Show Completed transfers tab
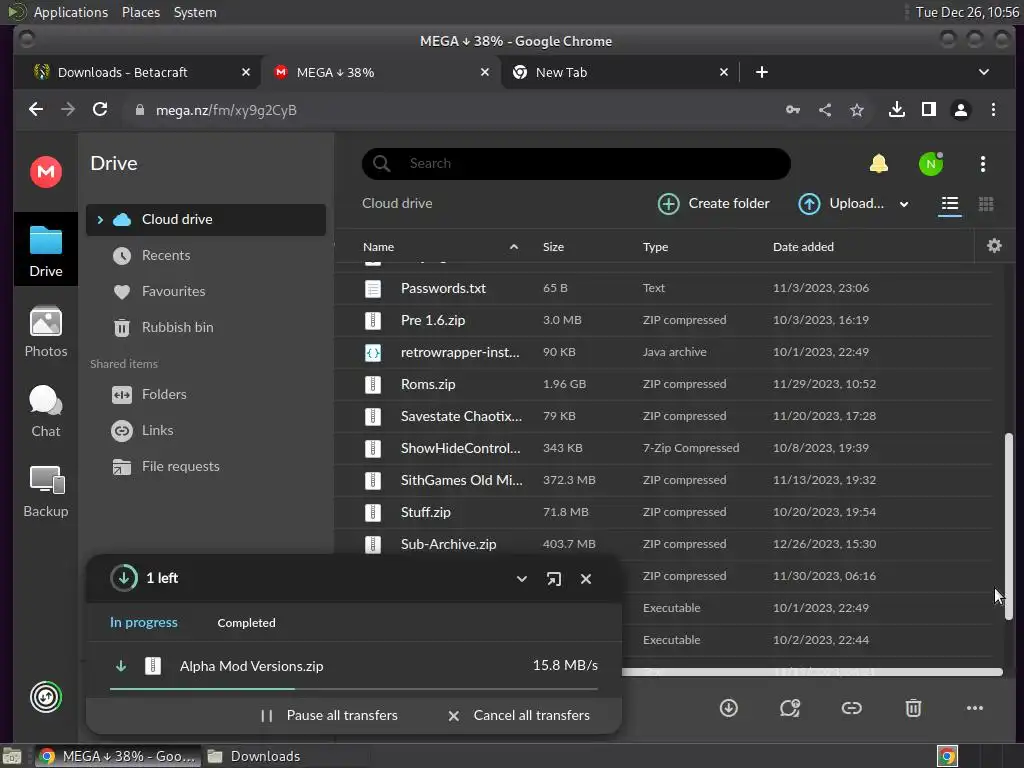Screen dimensions: 1024x768 click(246, 623)
